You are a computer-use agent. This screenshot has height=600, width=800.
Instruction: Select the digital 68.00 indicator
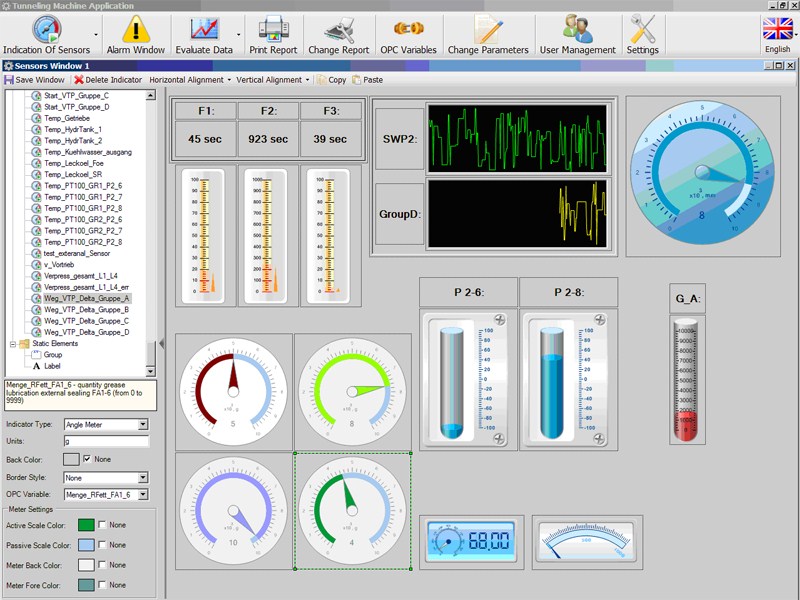point(471,541)
